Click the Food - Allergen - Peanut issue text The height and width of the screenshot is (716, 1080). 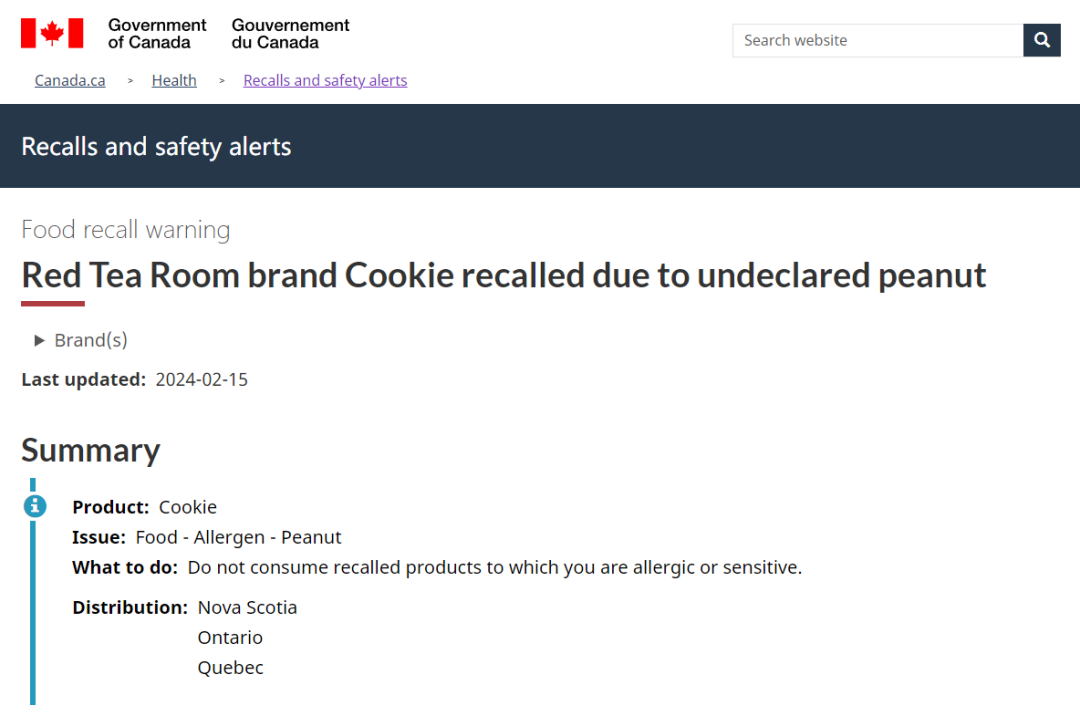pyautogui.click(x=238, y=538)
